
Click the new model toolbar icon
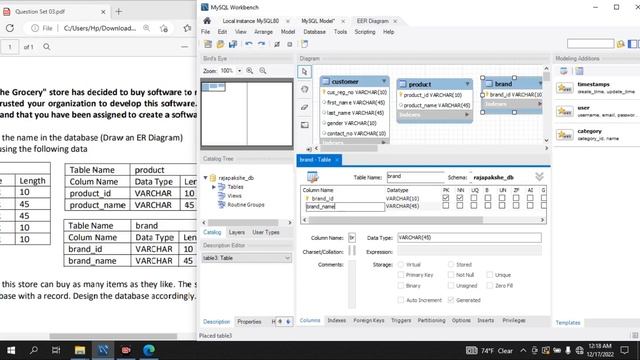pyautogui.click(x=208, y=44)
